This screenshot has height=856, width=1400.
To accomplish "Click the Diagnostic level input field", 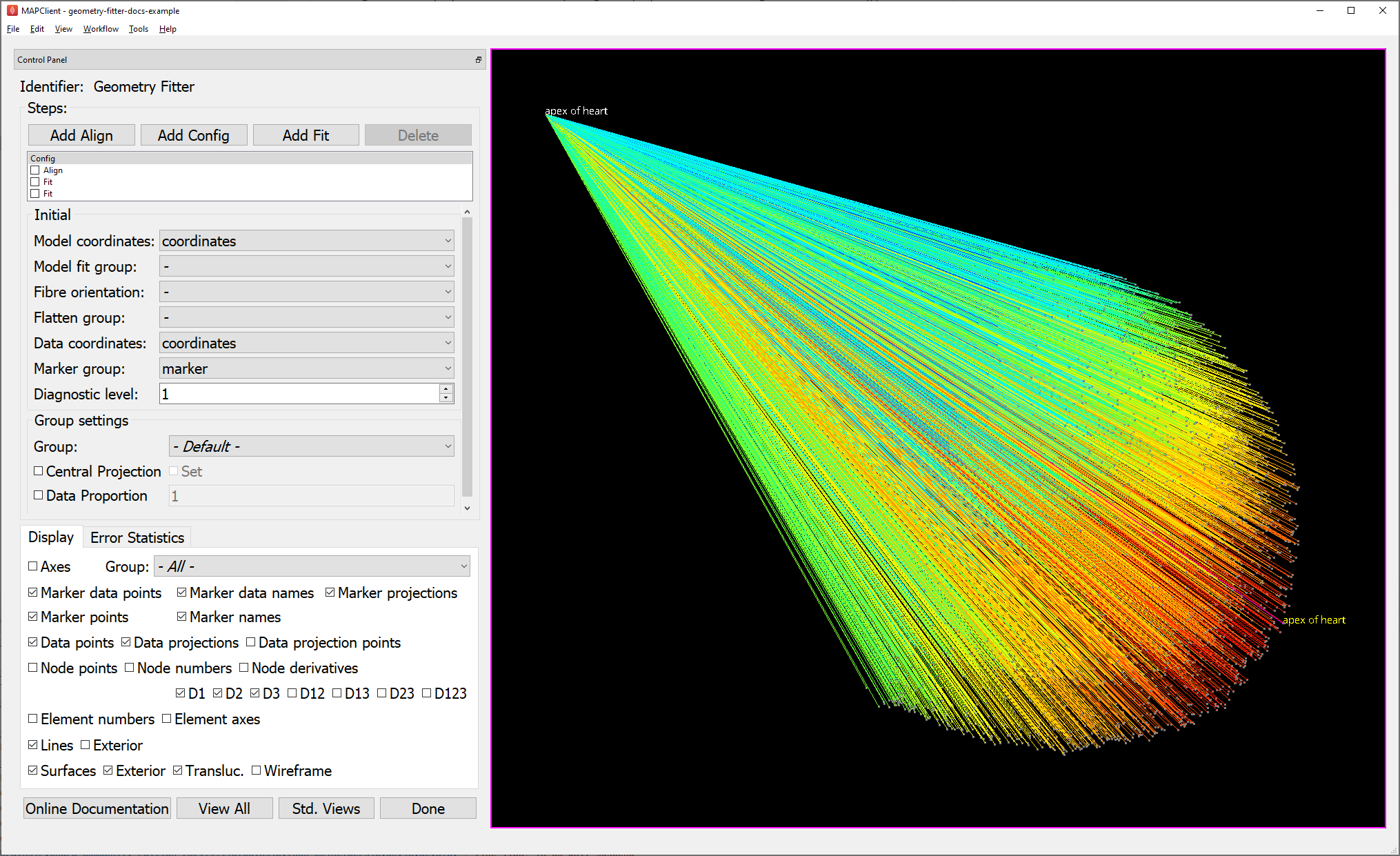I will tap(299, 394).
